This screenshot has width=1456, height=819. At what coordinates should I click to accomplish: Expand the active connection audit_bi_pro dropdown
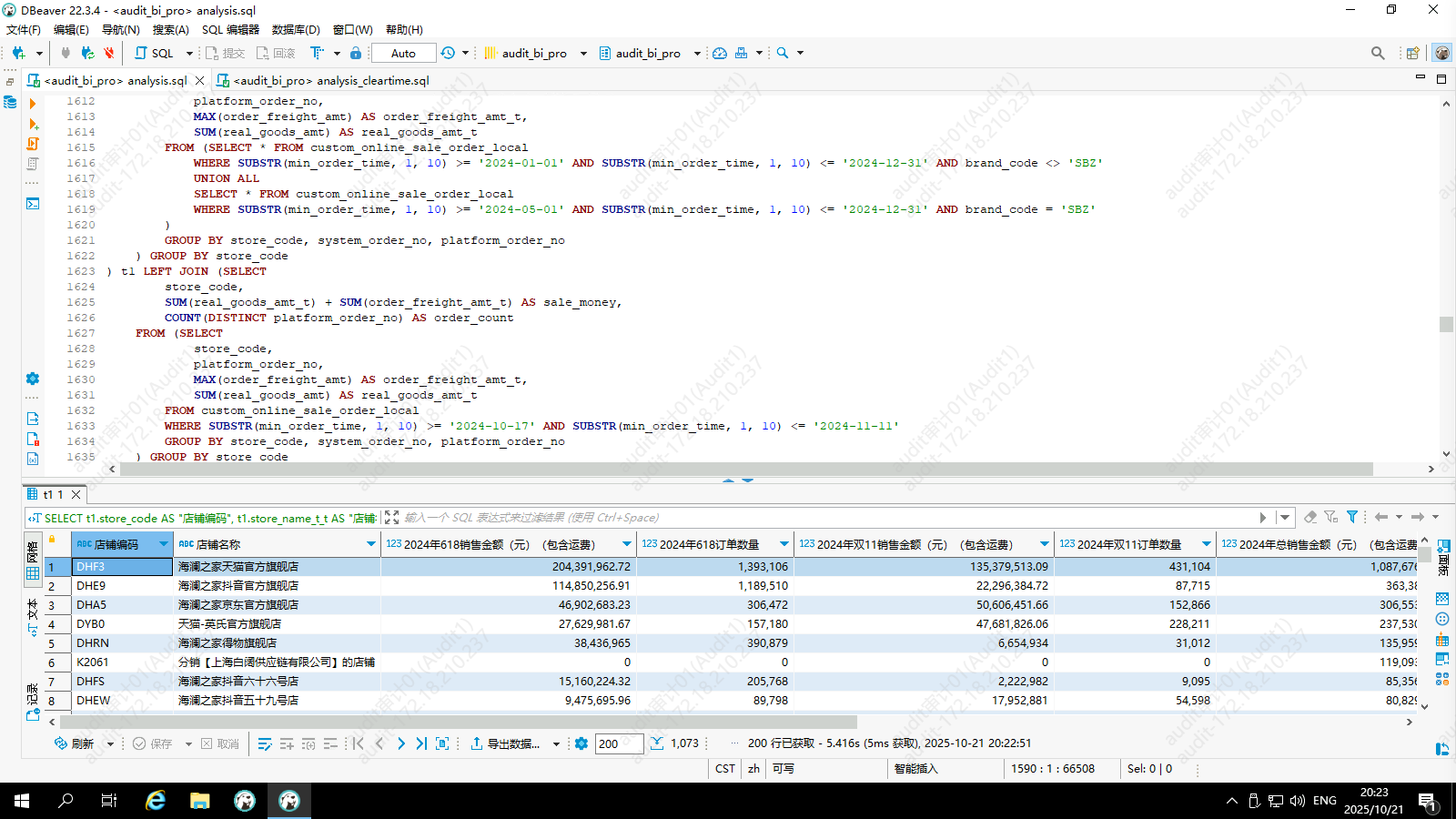(583, 54)
